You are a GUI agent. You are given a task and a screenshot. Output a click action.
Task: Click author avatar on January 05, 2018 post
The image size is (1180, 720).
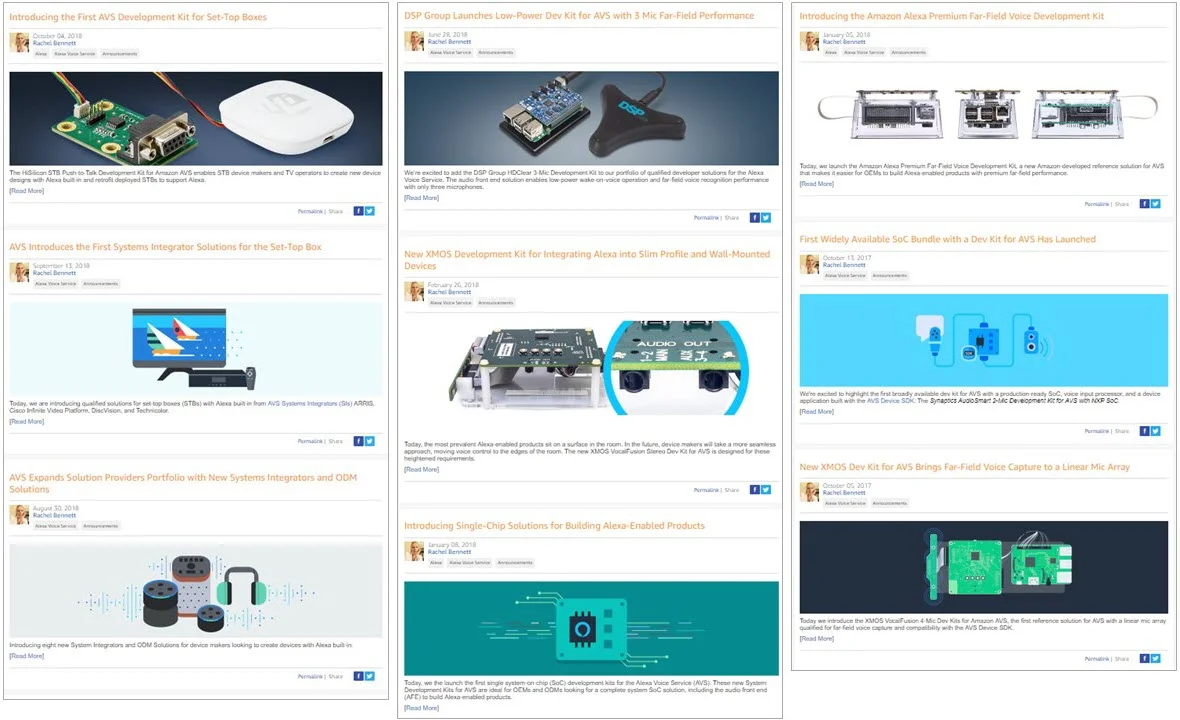[809, 41]
